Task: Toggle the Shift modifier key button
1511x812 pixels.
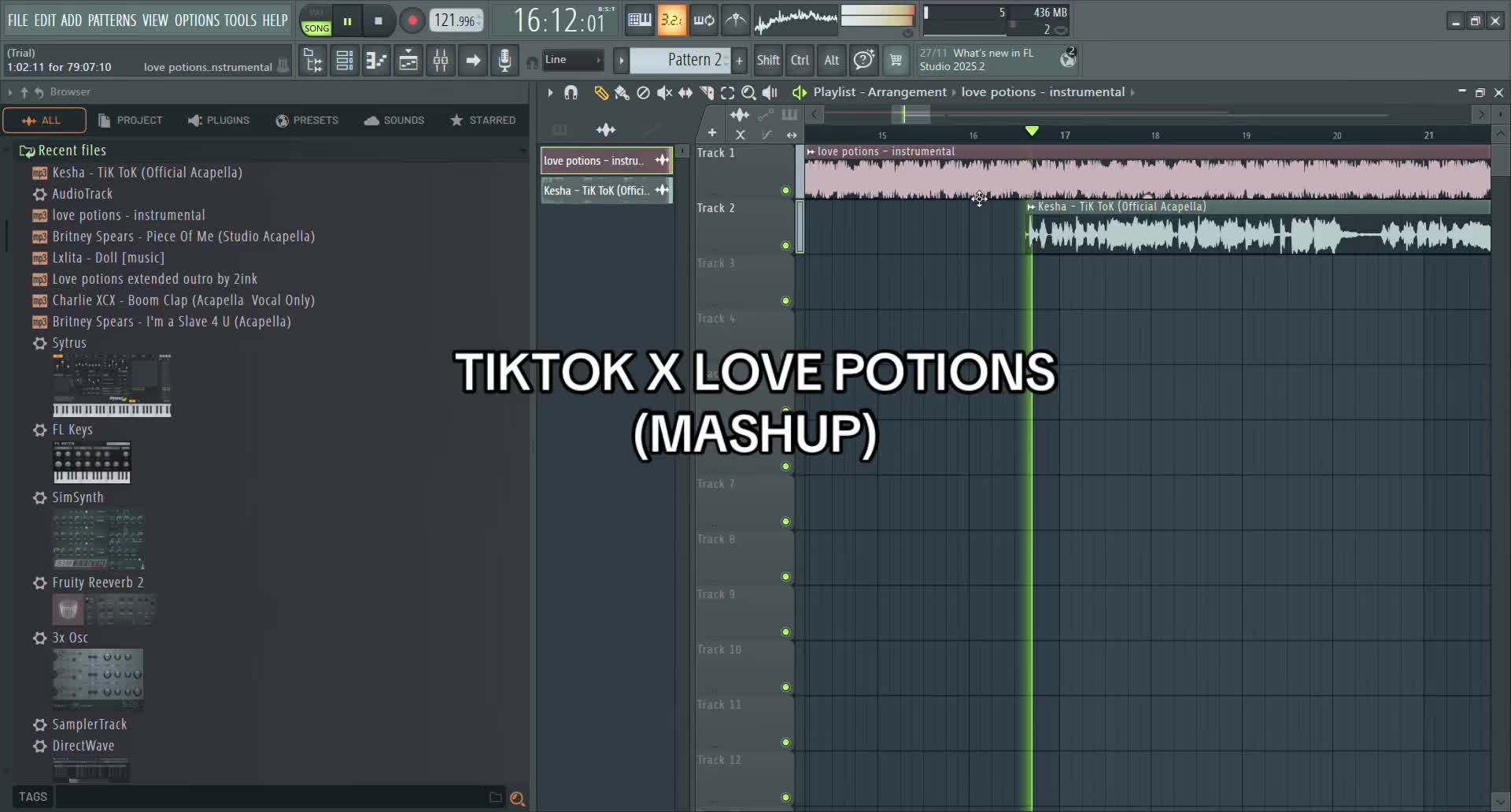Action: (768, 60)
